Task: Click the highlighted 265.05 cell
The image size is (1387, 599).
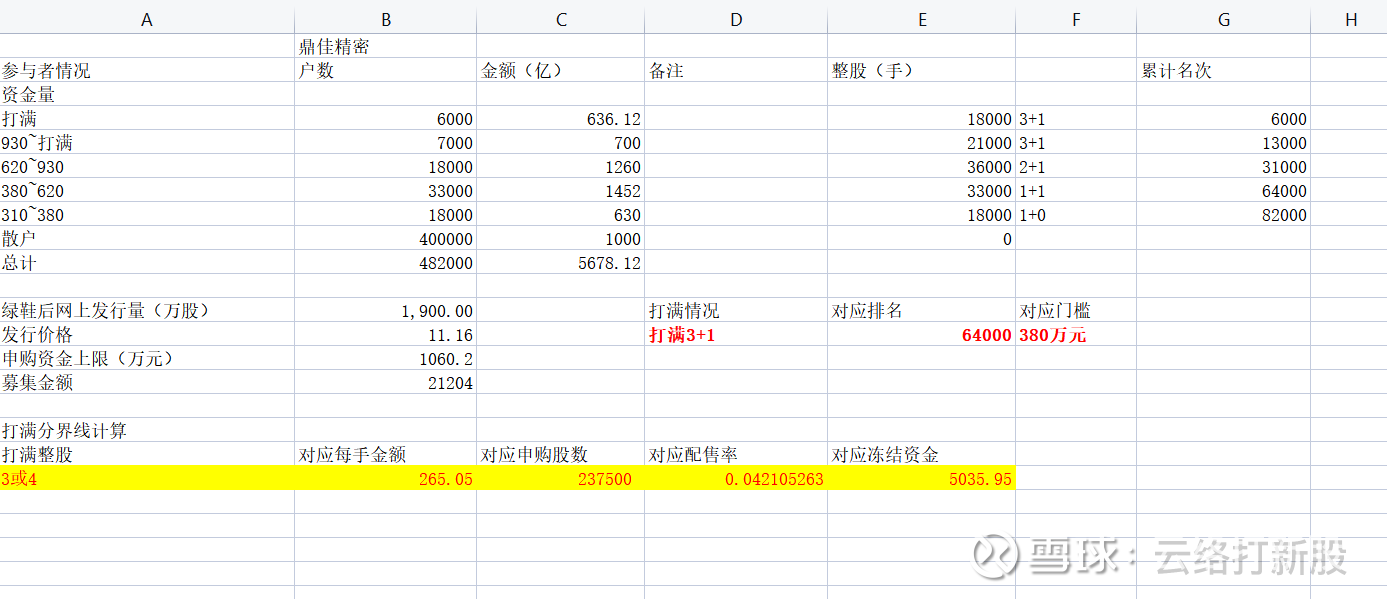Action: click(386, 478)
